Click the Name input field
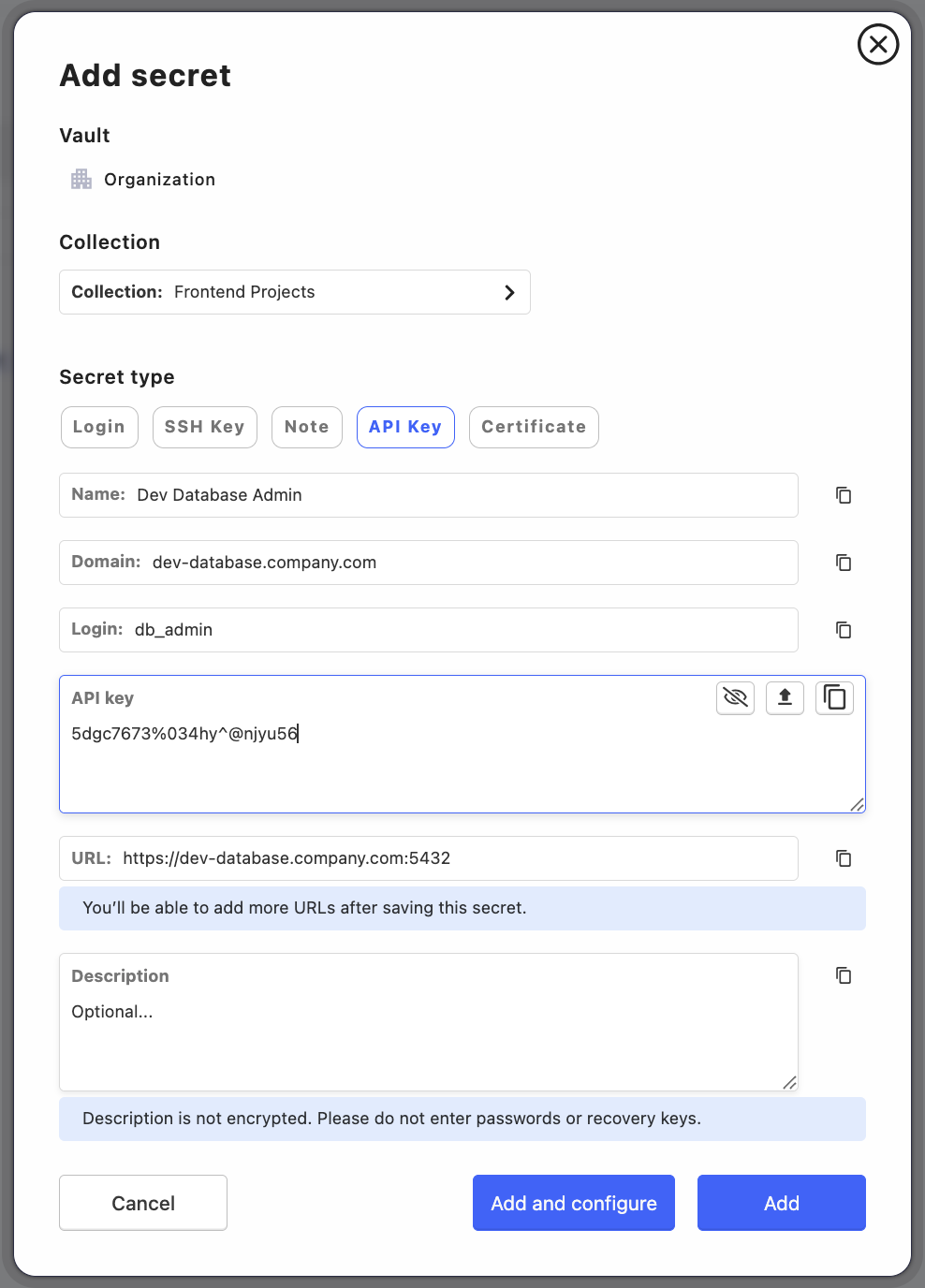Image resolution: width=925 pixels, height=1288 pixels. 429,495
